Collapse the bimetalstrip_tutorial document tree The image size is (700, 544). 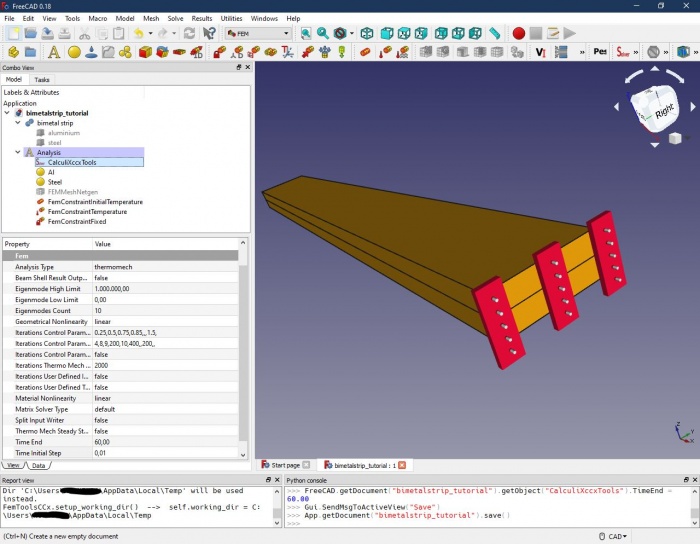7,113
